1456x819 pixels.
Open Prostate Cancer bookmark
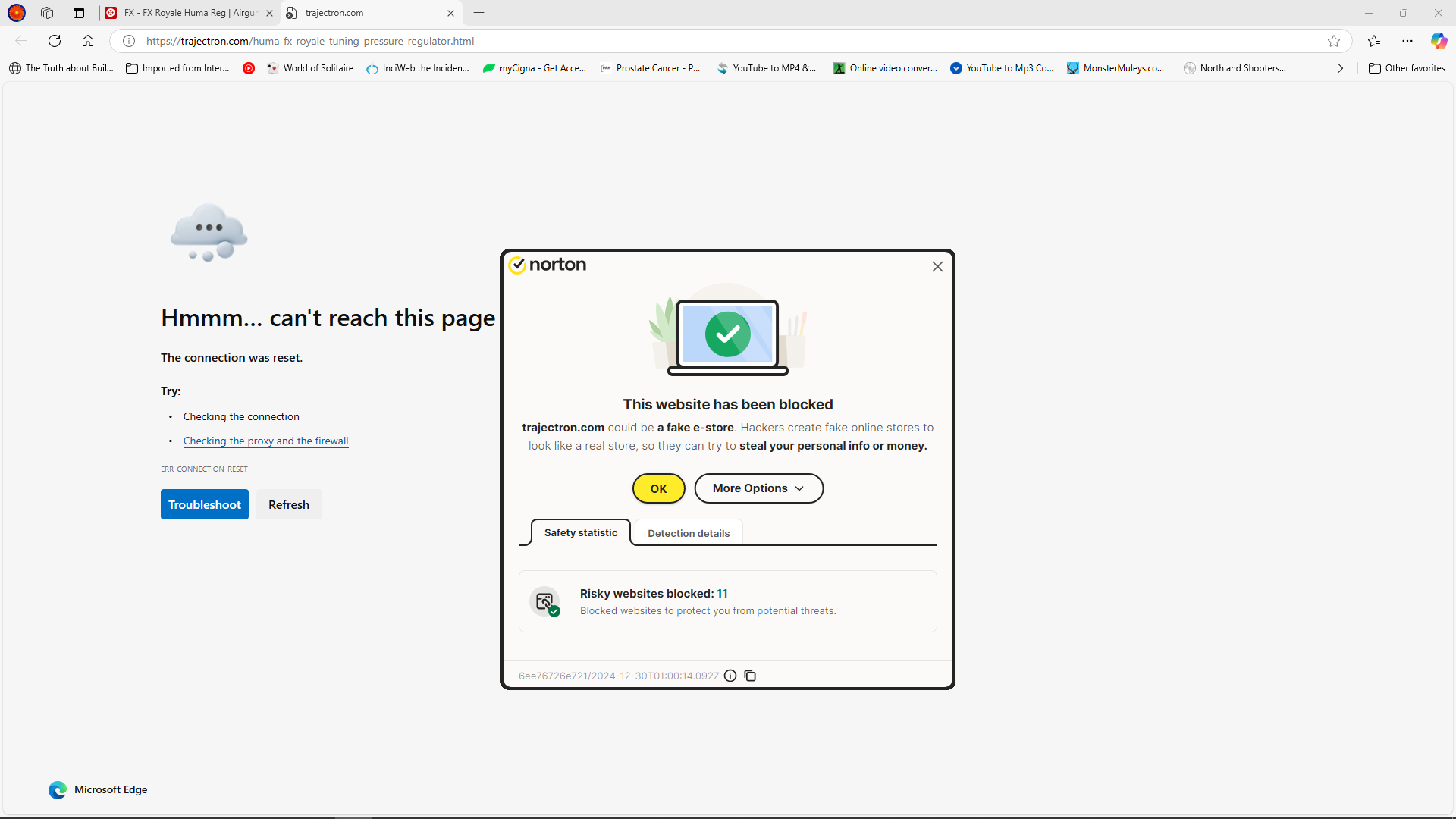(x=651, y=68)
